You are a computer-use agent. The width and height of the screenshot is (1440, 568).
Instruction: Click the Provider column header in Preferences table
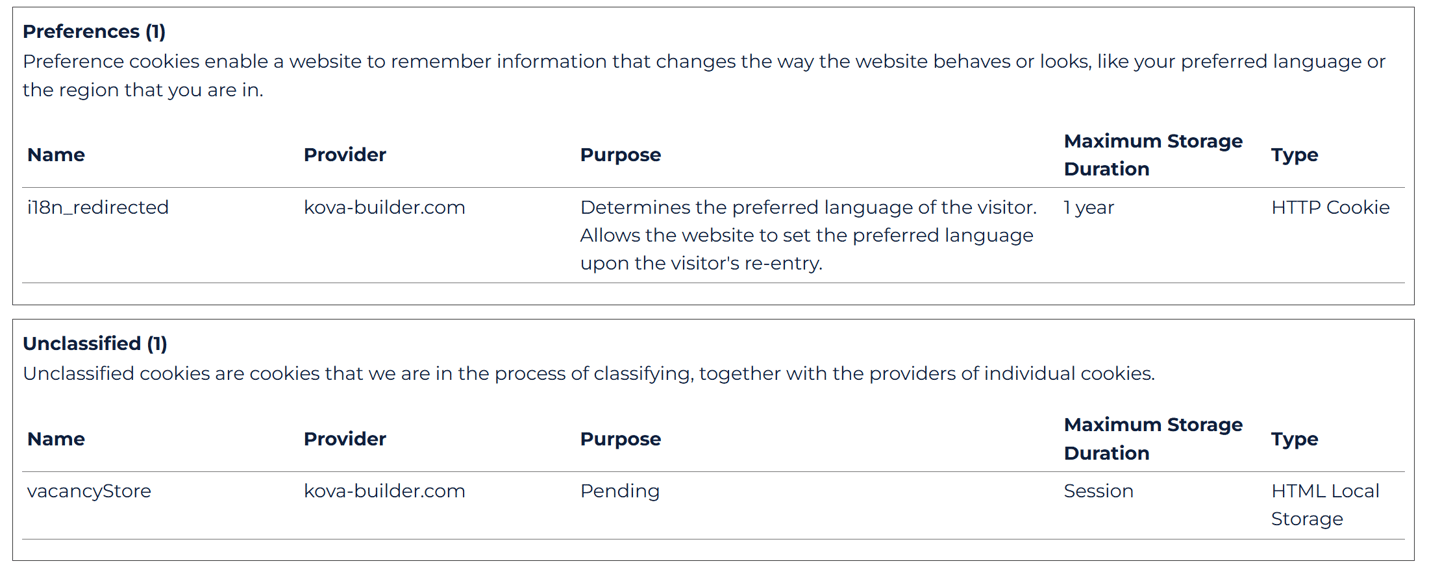tap(345, 155)
